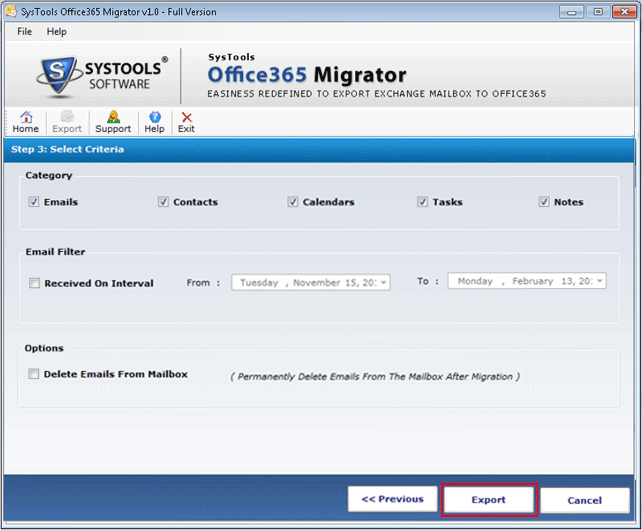The height and width of the screenshot is (530, 642).
Task: Expand the To date dropdown
Action: click(599, 282)
